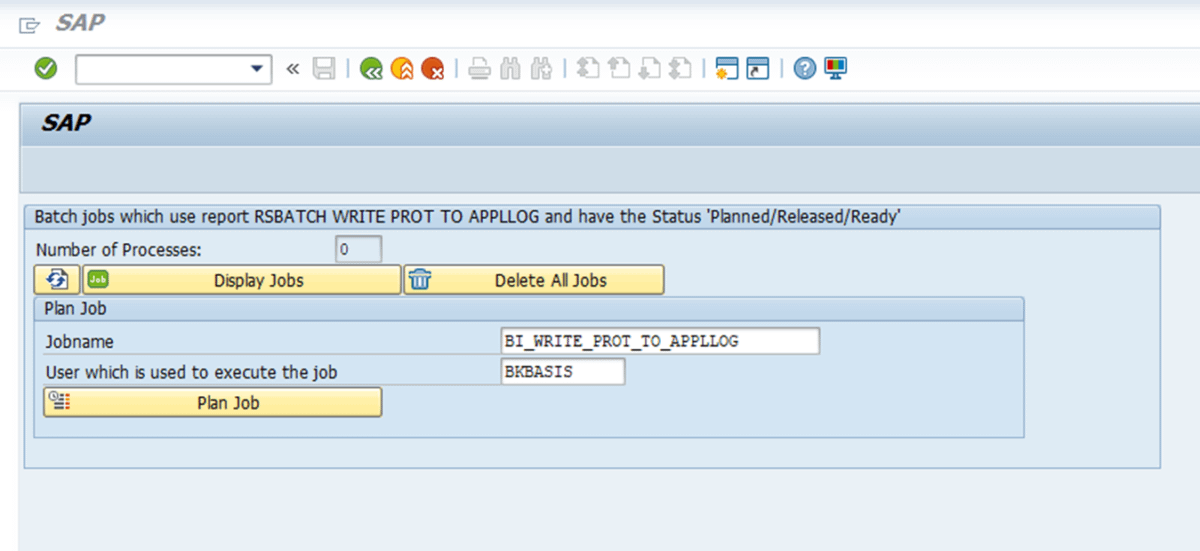Screen dimensions: 1200x551
Task: Click the red Cancel icon
Action: point(433,69)
